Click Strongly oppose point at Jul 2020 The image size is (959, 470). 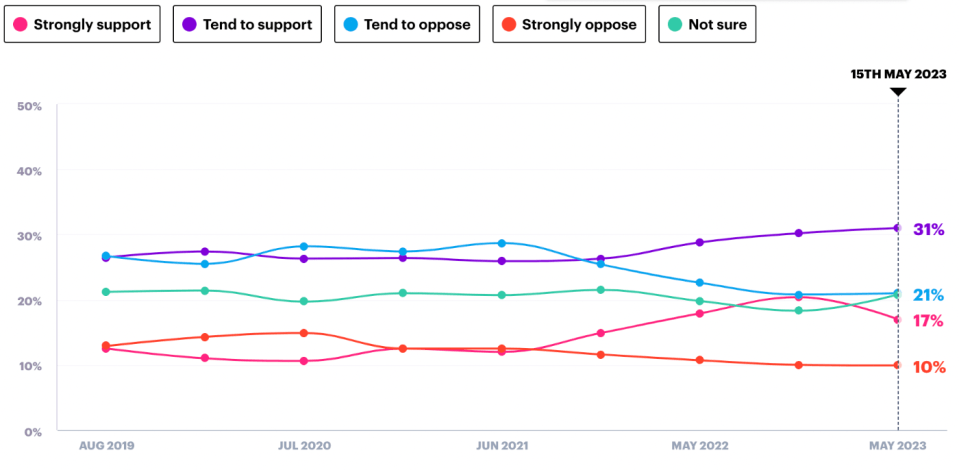(304, 333)
